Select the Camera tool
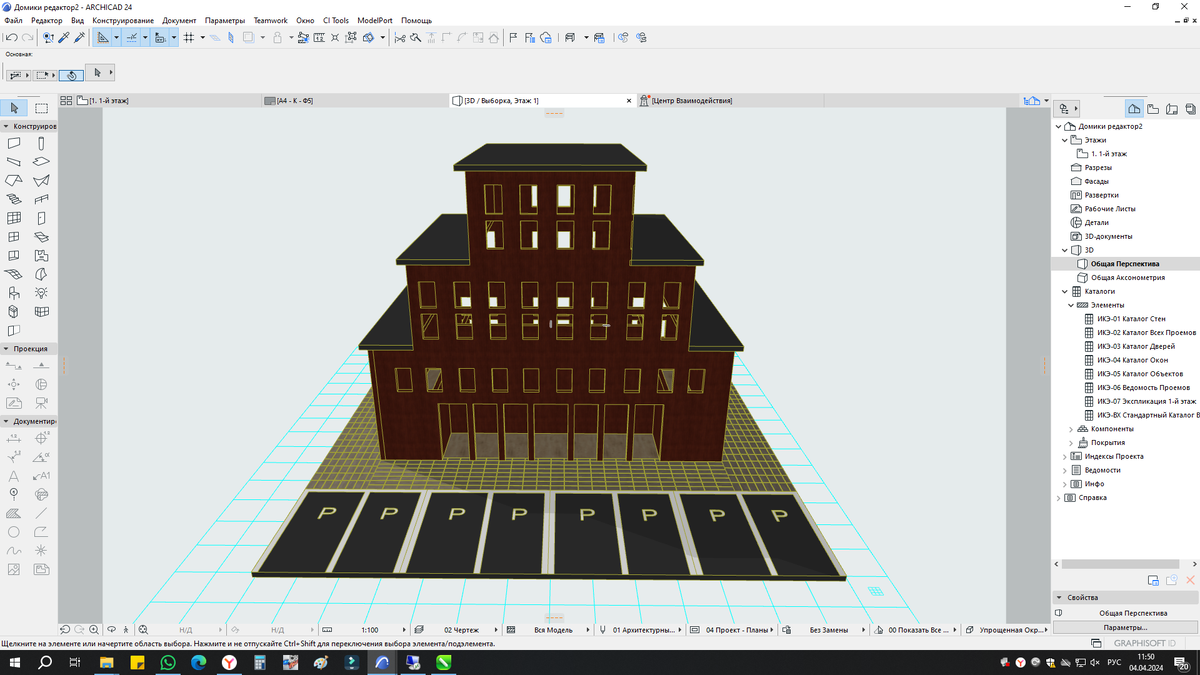This screenshot has height=675, width=1200. click(41, 403)
